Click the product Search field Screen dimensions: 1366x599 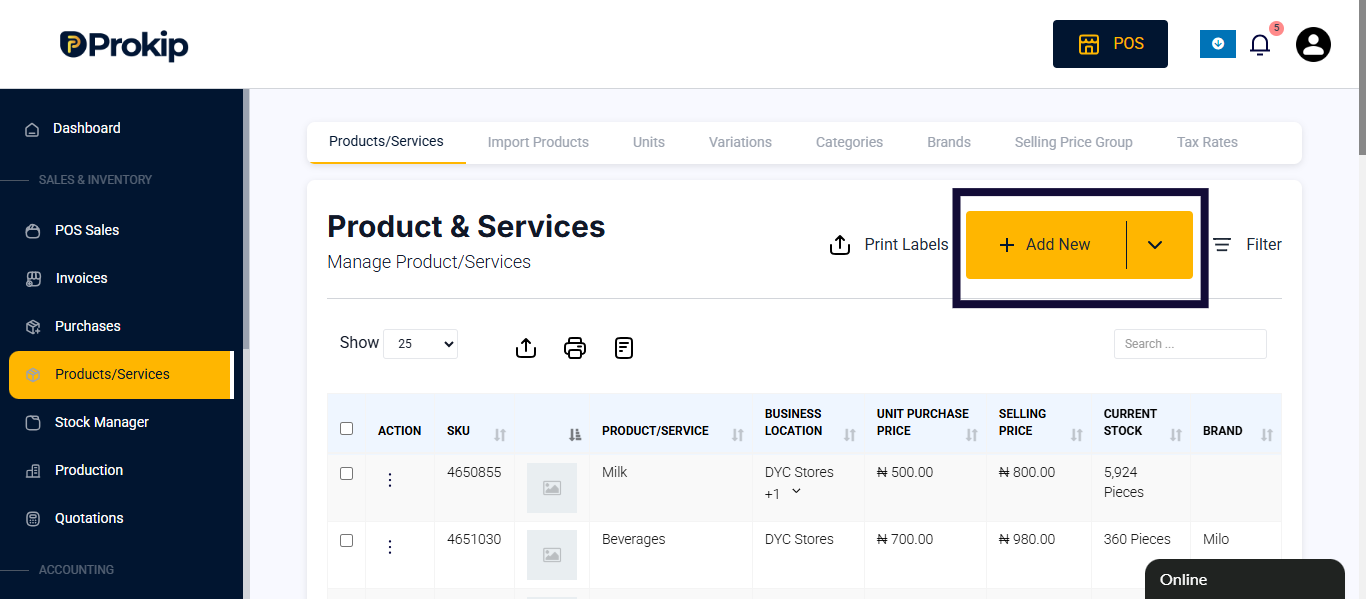1190,344
